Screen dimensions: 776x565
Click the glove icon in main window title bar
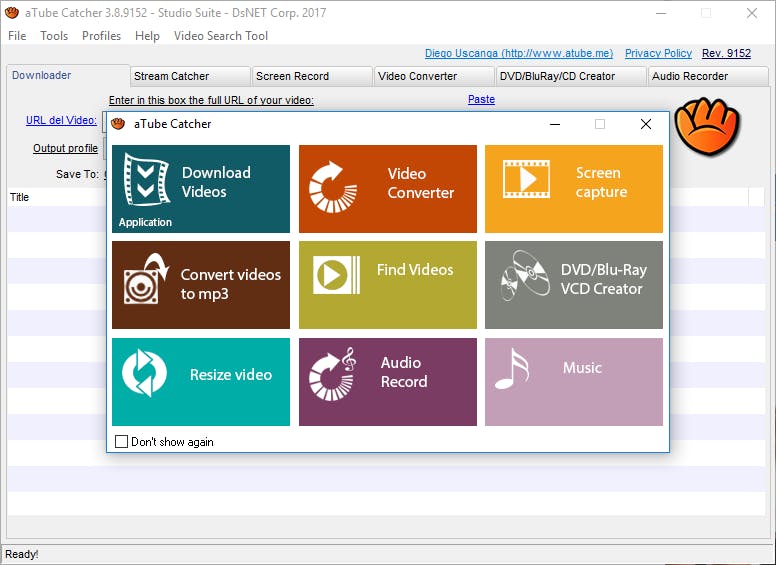(x=12, y=13)
